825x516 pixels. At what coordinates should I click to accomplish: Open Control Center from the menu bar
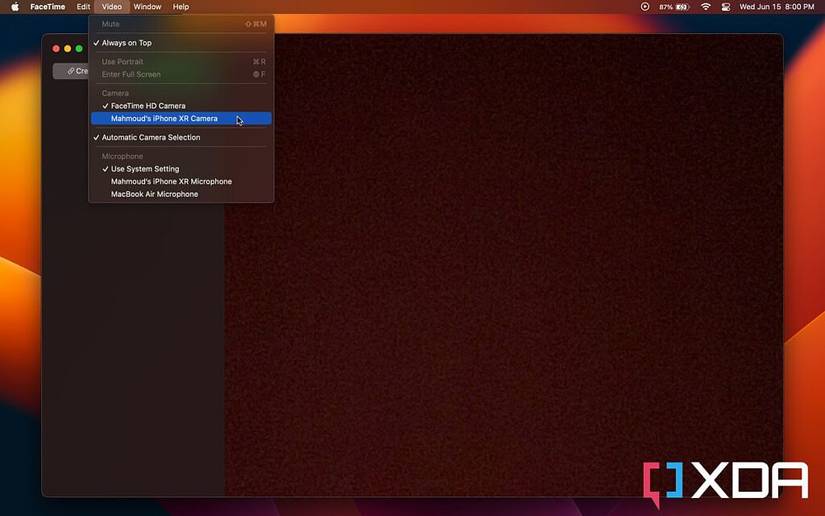coord(726,7)
